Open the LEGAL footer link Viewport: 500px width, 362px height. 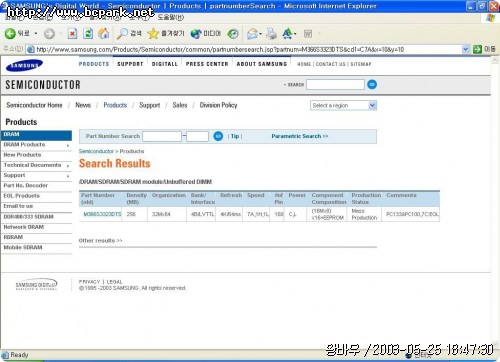(x=114, y=282)
